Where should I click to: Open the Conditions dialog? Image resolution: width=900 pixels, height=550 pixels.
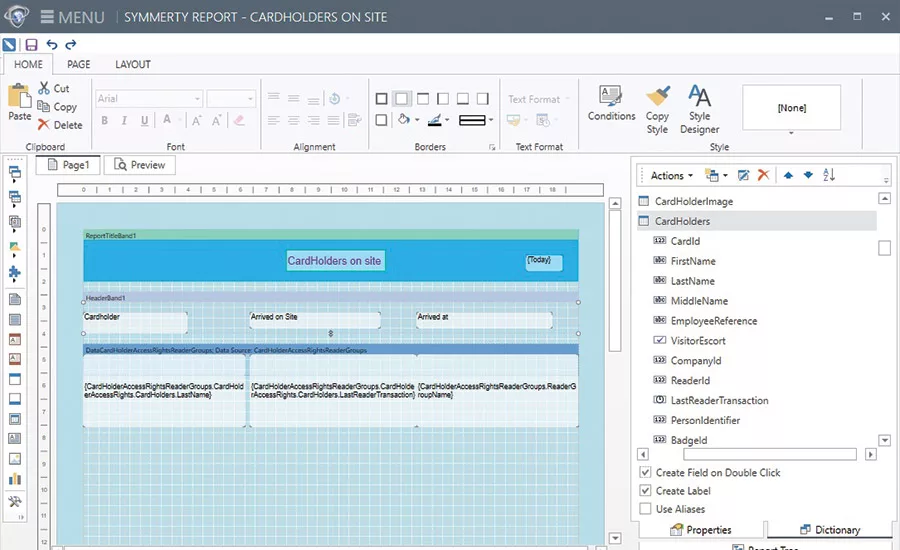(x=611, y=104)
